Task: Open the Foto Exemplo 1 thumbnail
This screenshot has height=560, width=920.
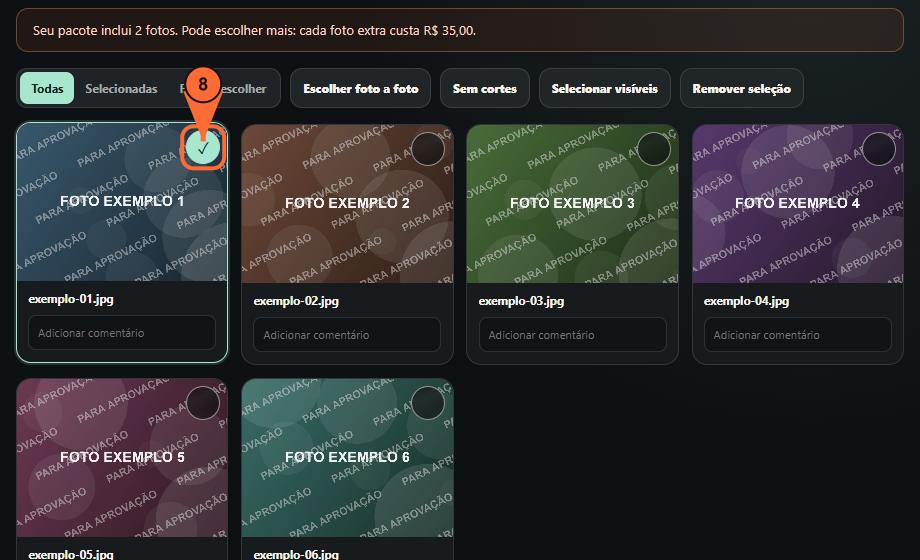Action: (x=122, y=202)
